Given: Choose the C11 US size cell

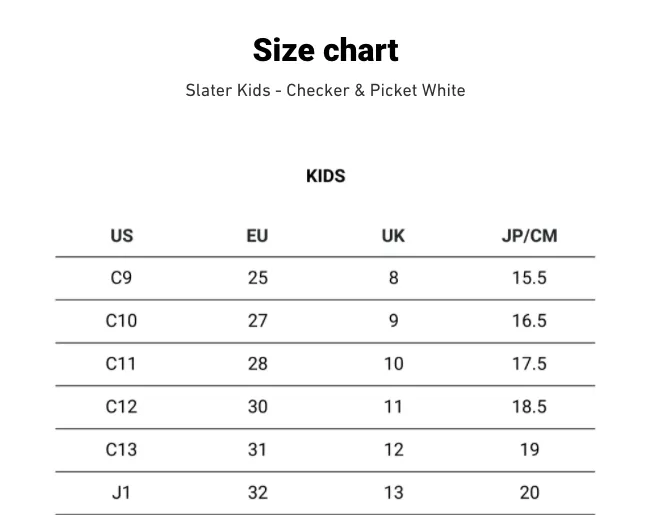Looking at the screenshot, I should point(121,364).
